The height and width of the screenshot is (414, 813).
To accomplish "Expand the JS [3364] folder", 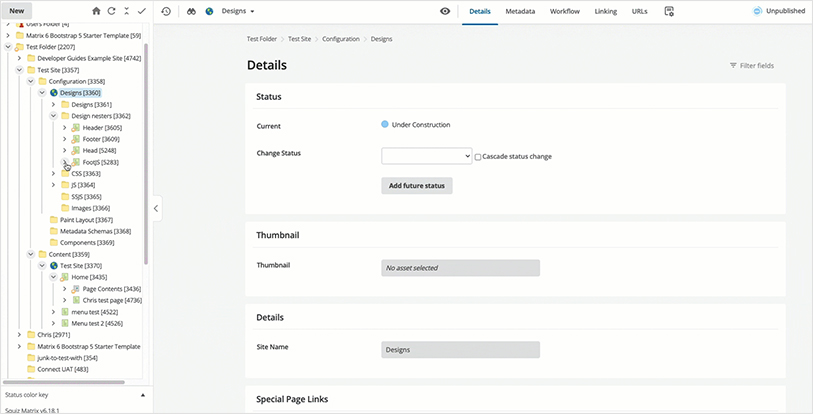I will [x=53, y=185].
